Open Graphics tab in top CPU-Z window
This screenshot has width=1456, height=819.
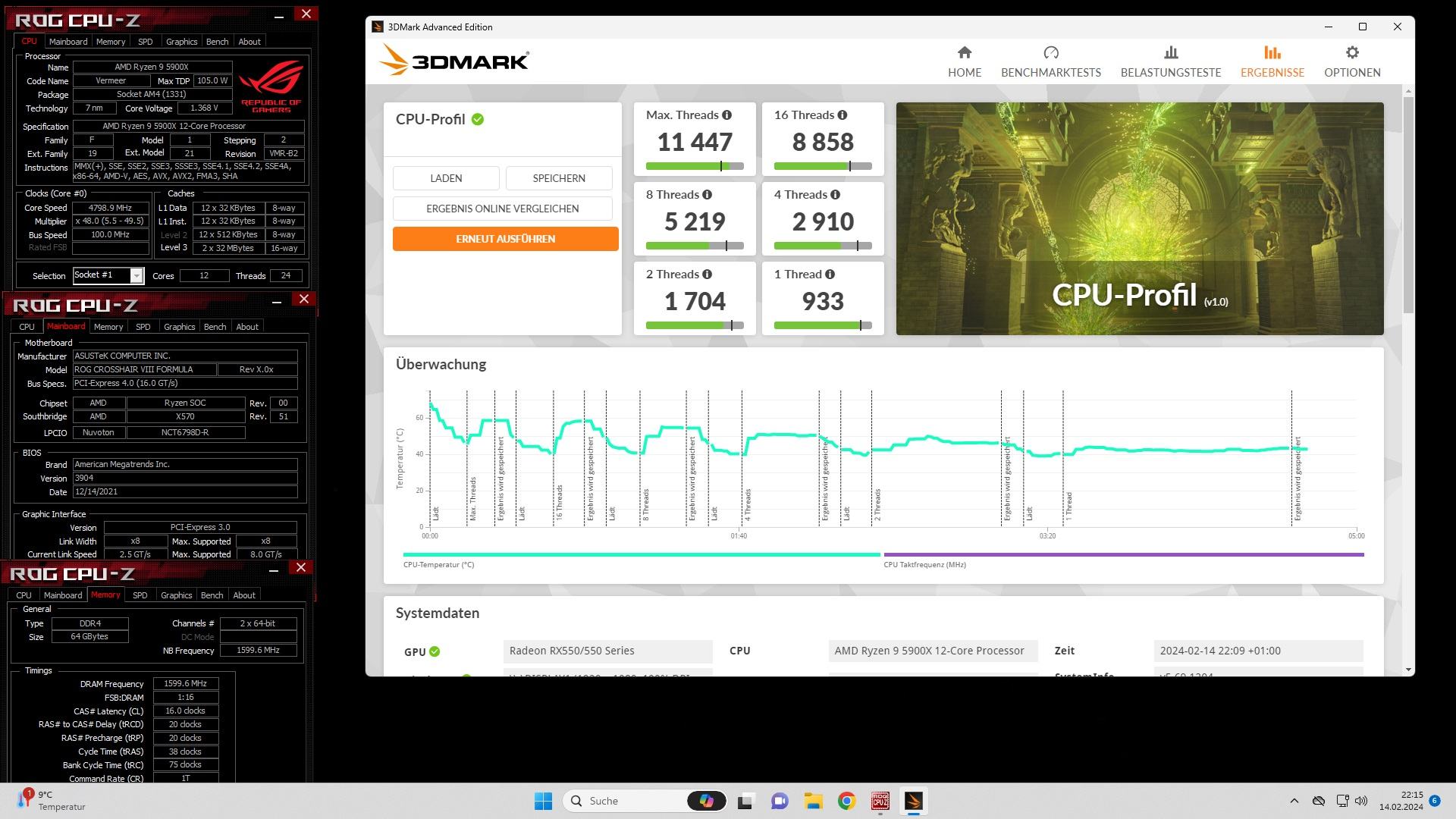point(181,42)
